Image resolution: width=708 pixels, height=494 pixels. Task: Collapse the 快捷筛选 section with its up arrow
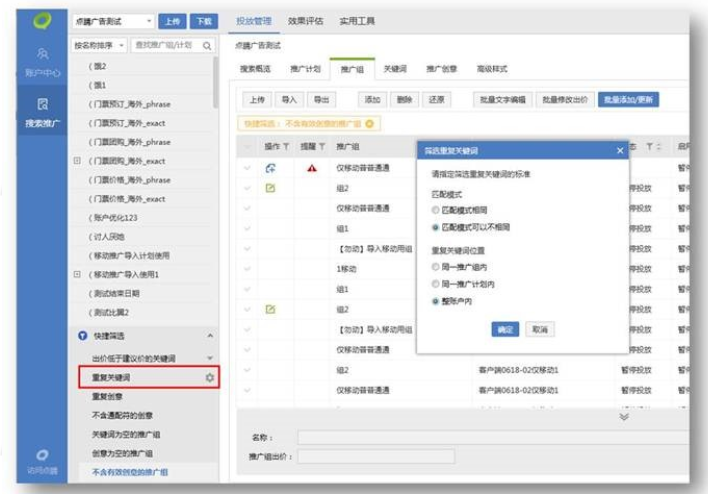[x=210, y=336]
